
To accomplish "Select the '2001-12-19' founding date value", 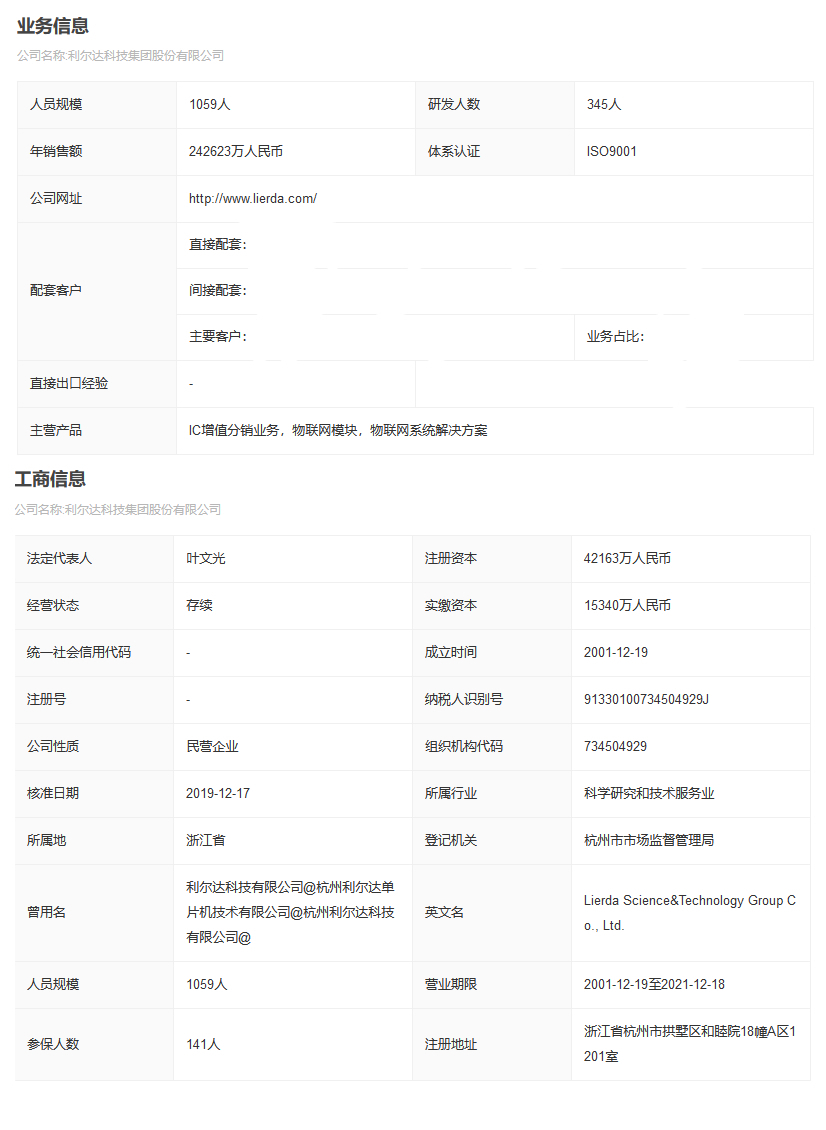I will [x=616, y=652].
